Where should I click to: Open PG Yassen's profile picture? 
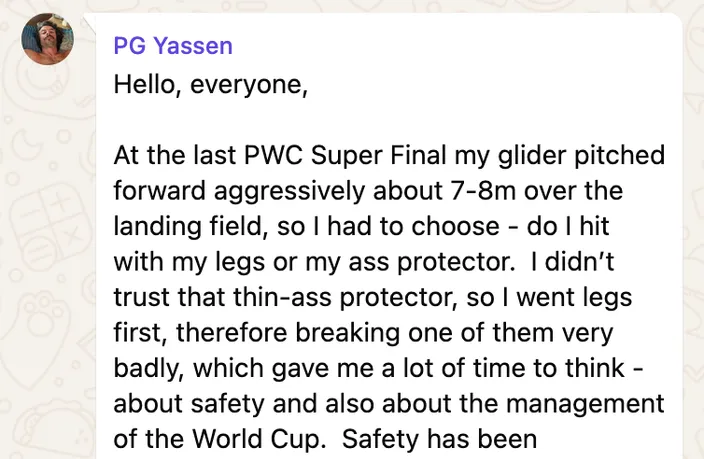click(48, 39)
